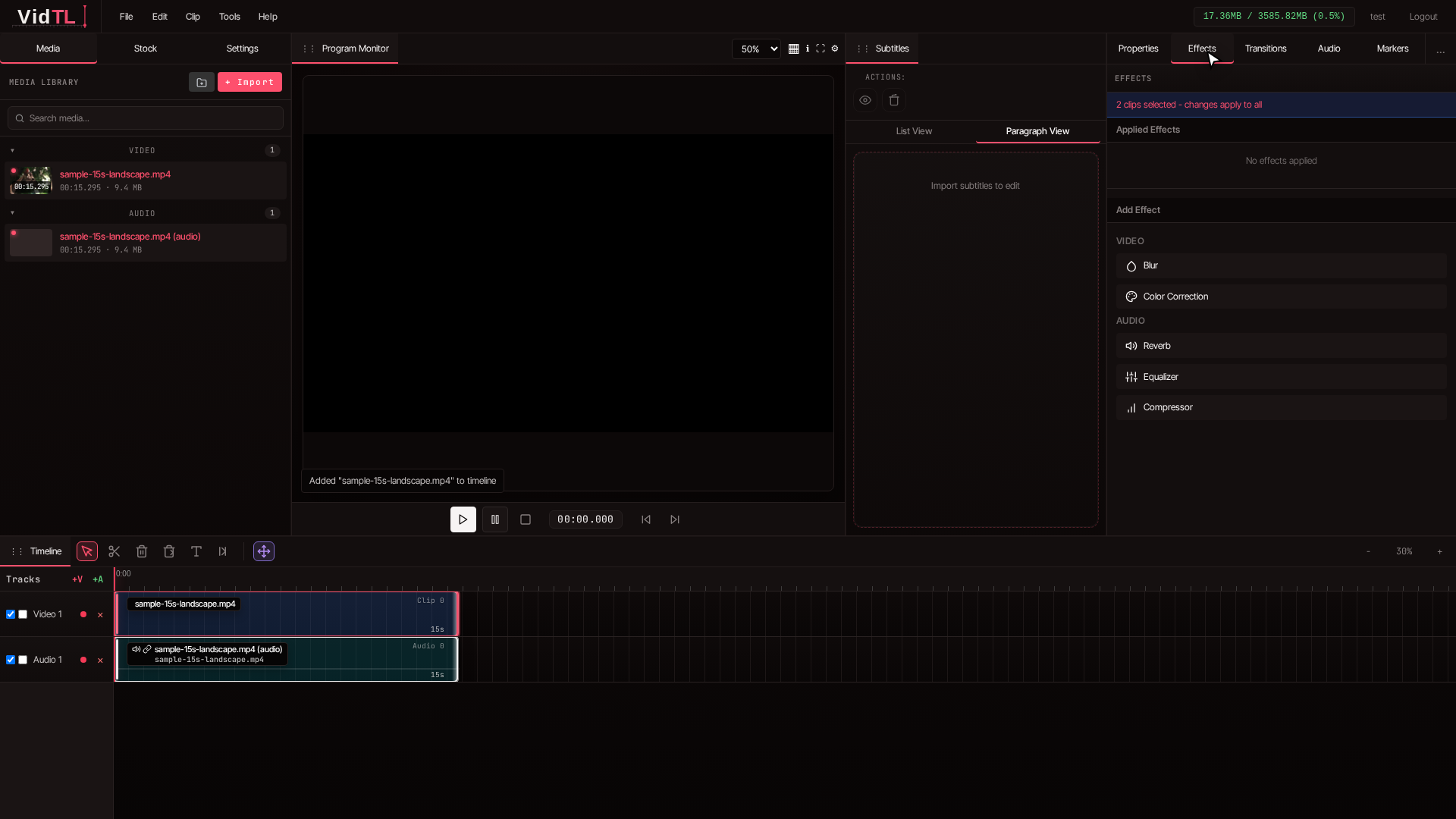The width and height of the screenshot is (1456, 819).
Task: Zoom in the timeline with plus
Action: tap(1439, 551)
